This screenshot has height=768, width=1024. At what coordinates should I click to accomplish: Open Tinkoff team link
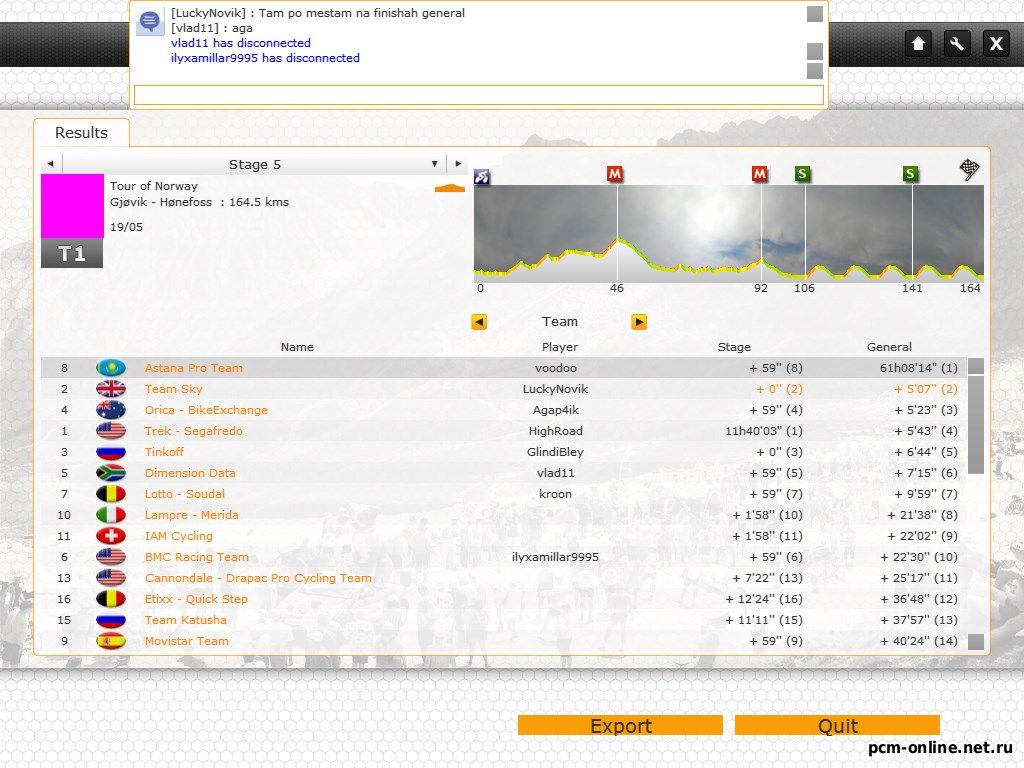(165, 451)
